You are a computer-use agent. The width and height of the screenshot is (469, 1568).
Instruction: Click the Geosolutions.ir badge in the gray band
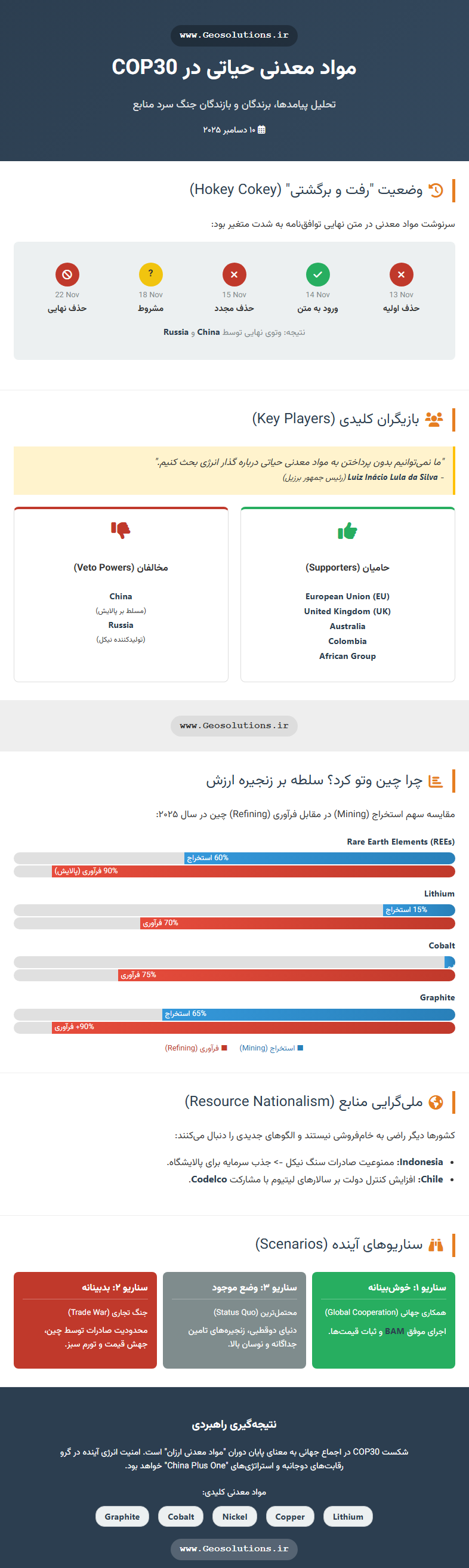234,726
